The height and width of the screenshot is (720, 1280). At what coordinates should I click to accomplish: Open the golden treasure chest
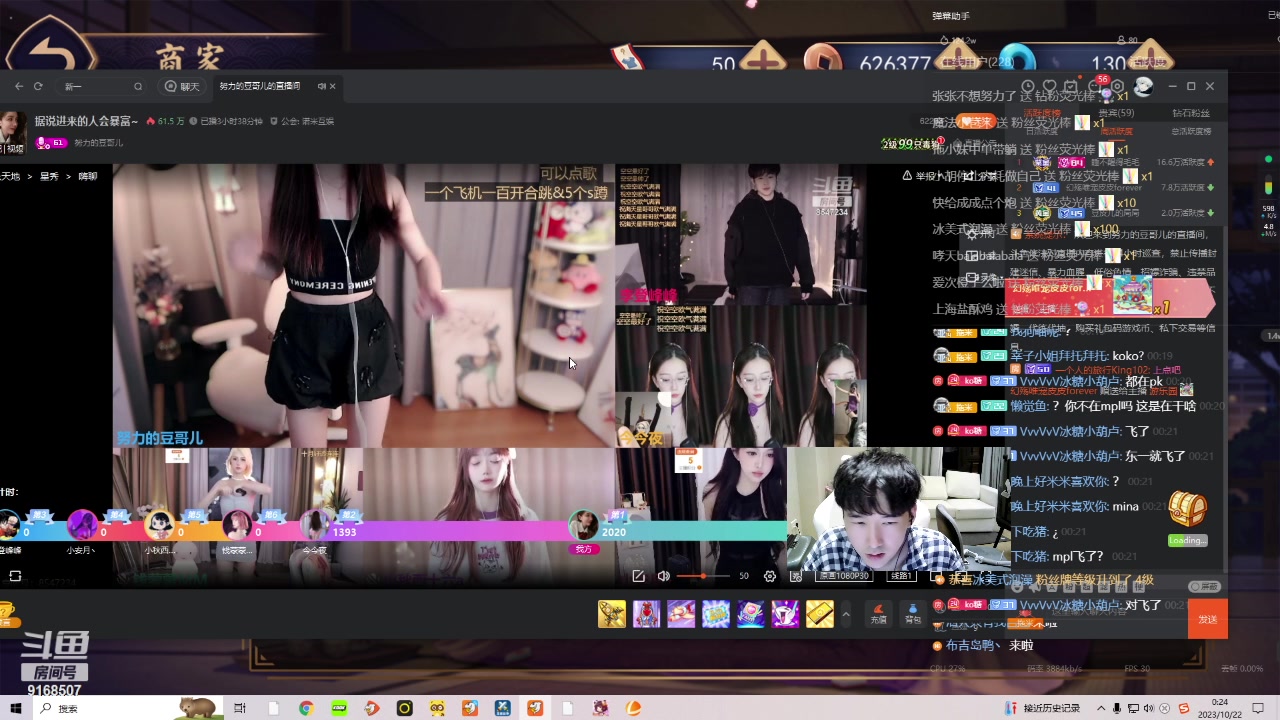click(x=1187, y=509)
